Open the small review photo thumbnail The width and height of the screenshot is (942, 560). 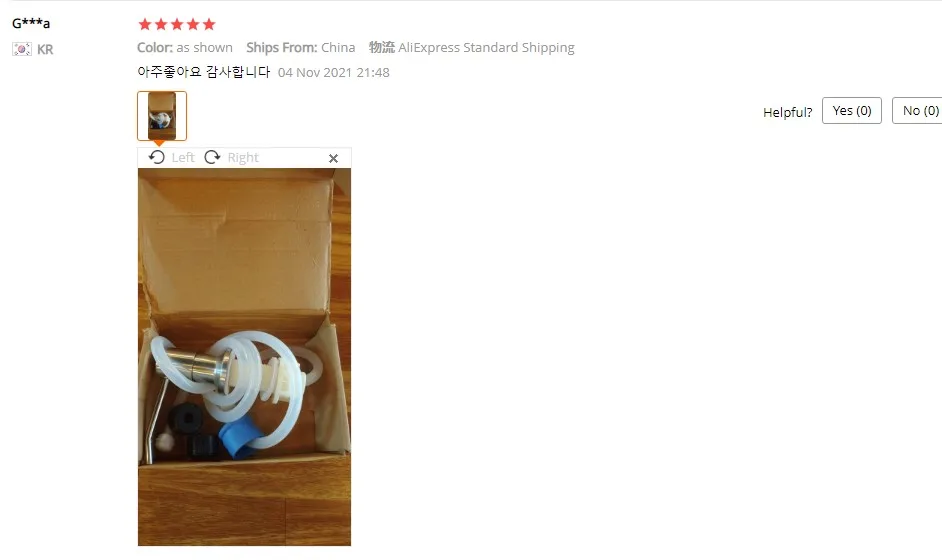coord(162,116)
